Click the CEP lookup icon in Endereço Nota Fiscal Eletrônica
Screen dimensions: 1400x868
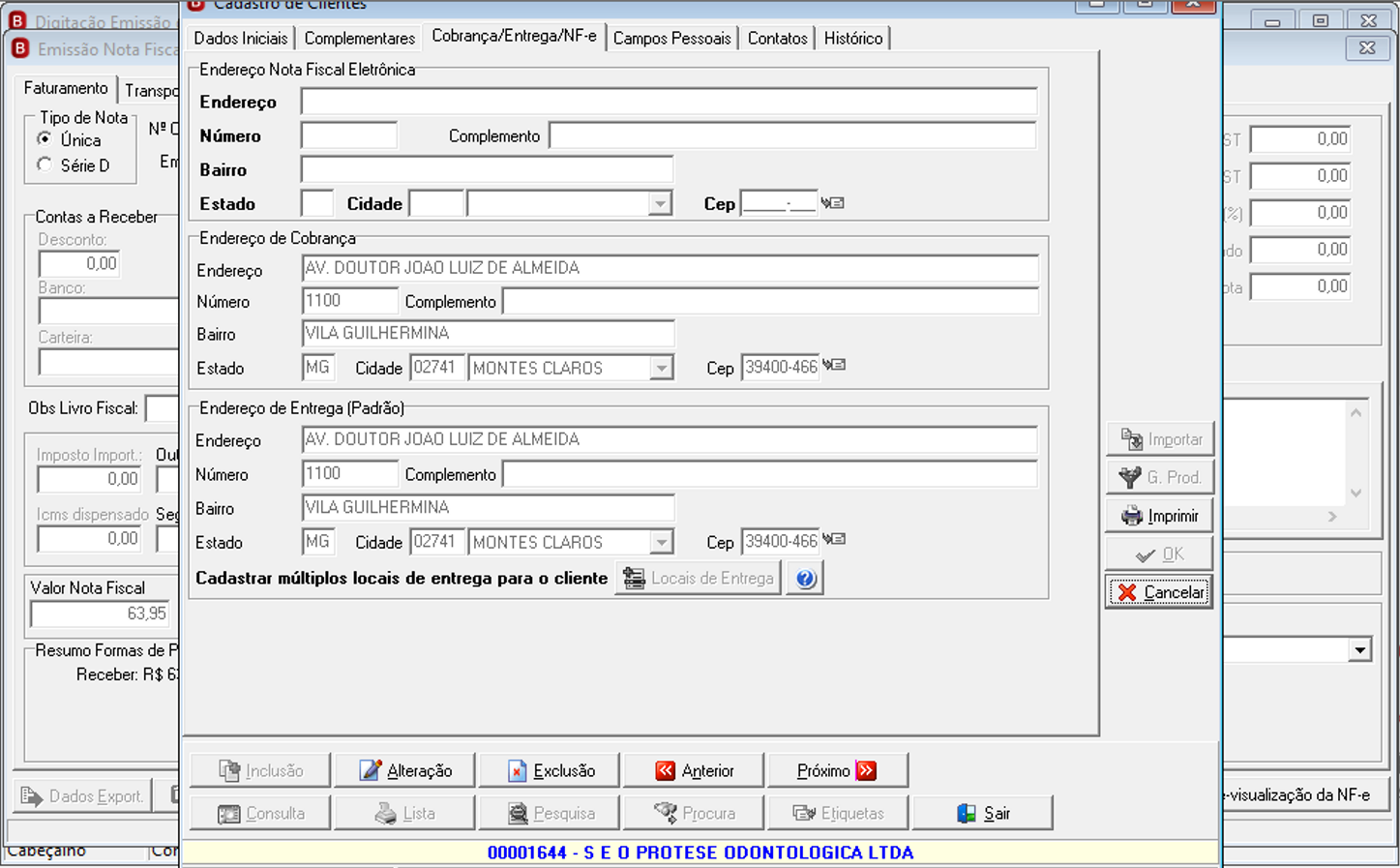[x=832, y=203]
